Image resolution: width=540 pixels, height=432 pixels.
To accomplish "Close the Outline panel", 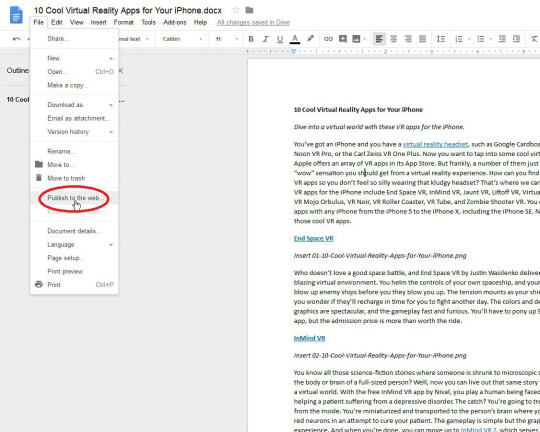I will point(121,71).
